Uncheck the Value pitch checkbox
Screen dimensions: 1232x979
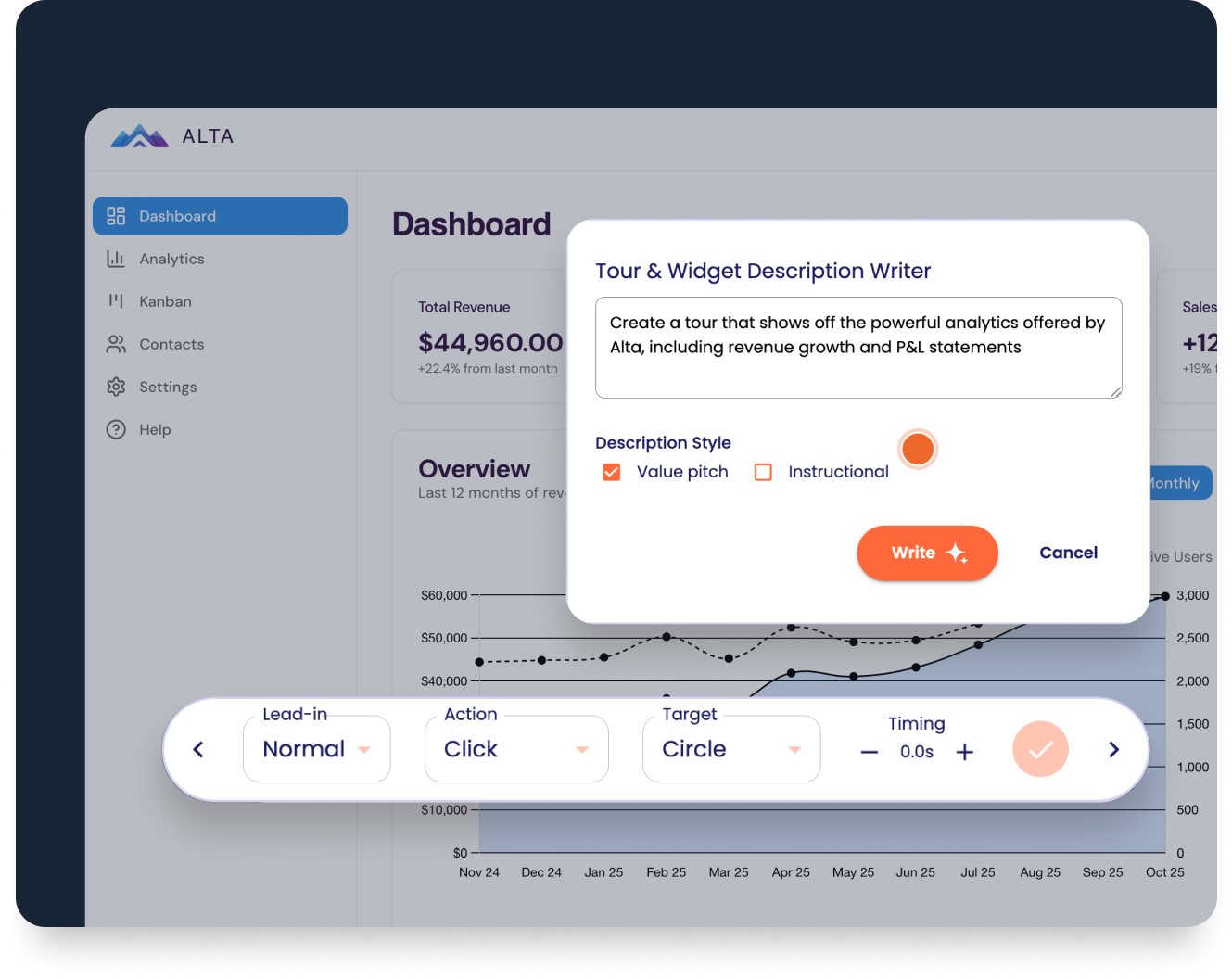point(612,472)
